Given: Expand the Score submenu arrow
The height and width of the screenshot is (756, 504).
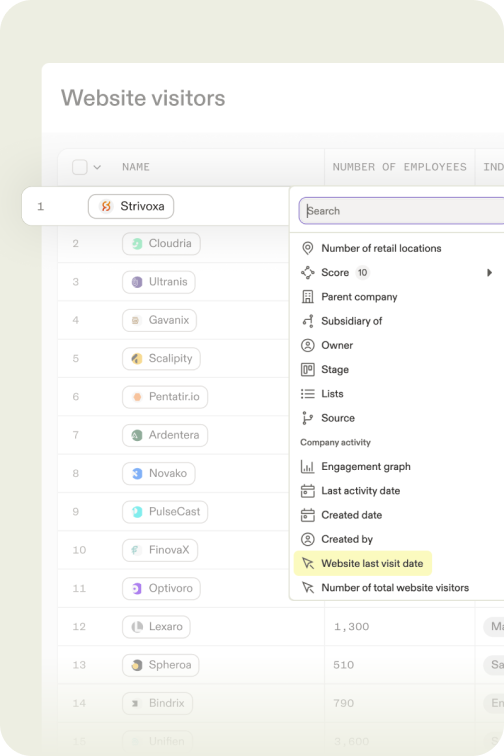Looking at the screenshot, I should coord(489,272).
